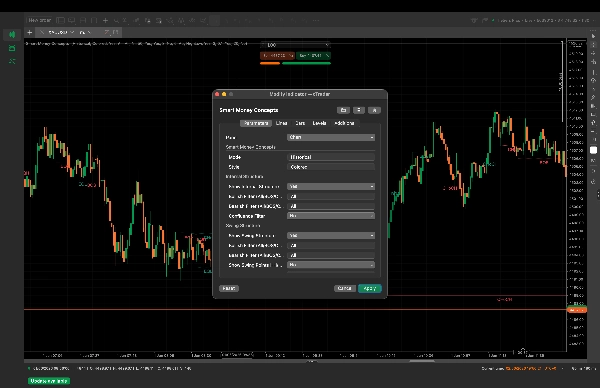The height and width of the screenshot is (388, 600).
Task: Click the plus icon in top toolbar
Action: [105, 20]
